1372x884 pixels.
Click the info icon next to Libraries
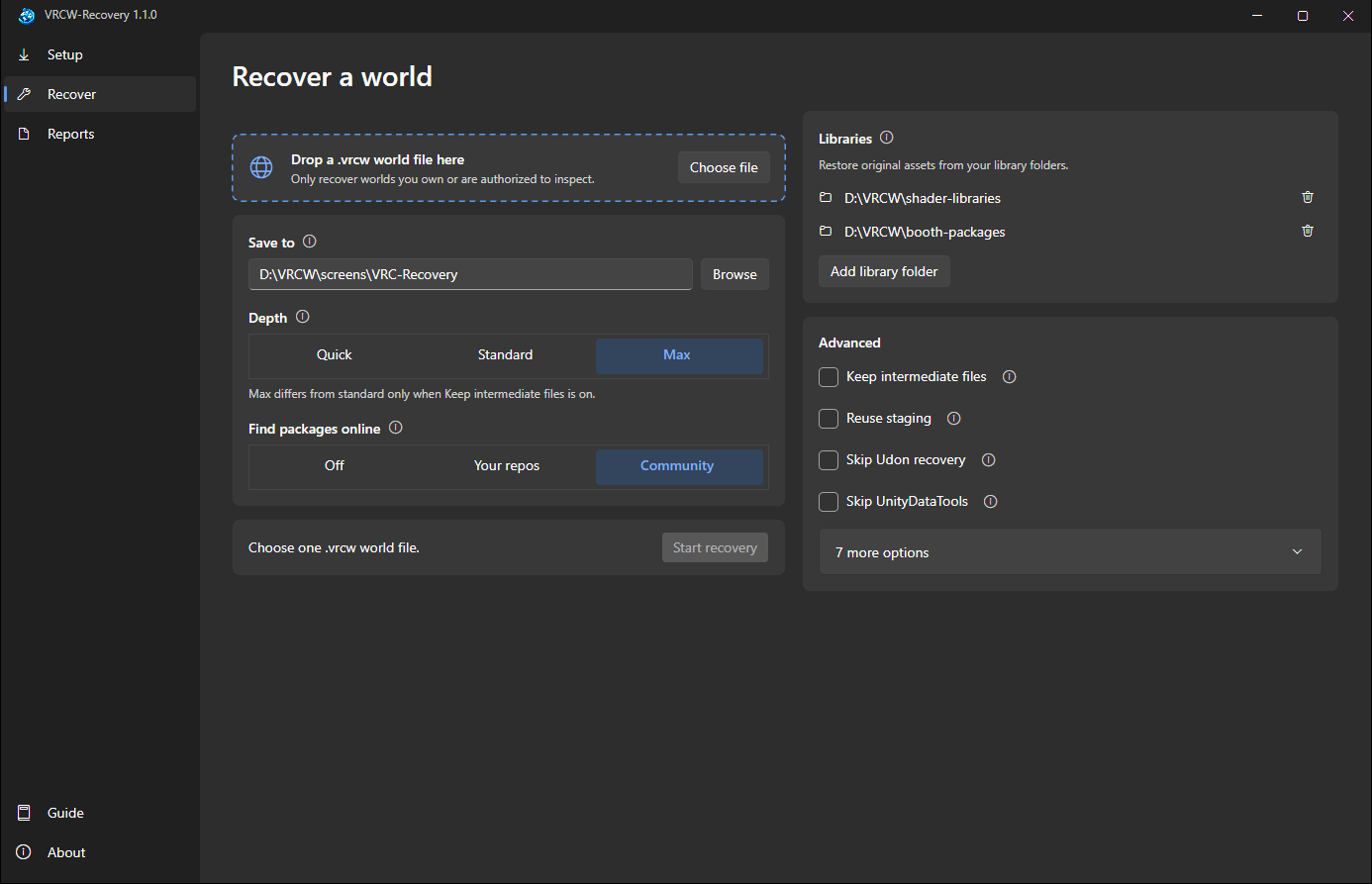pos(887,138)
